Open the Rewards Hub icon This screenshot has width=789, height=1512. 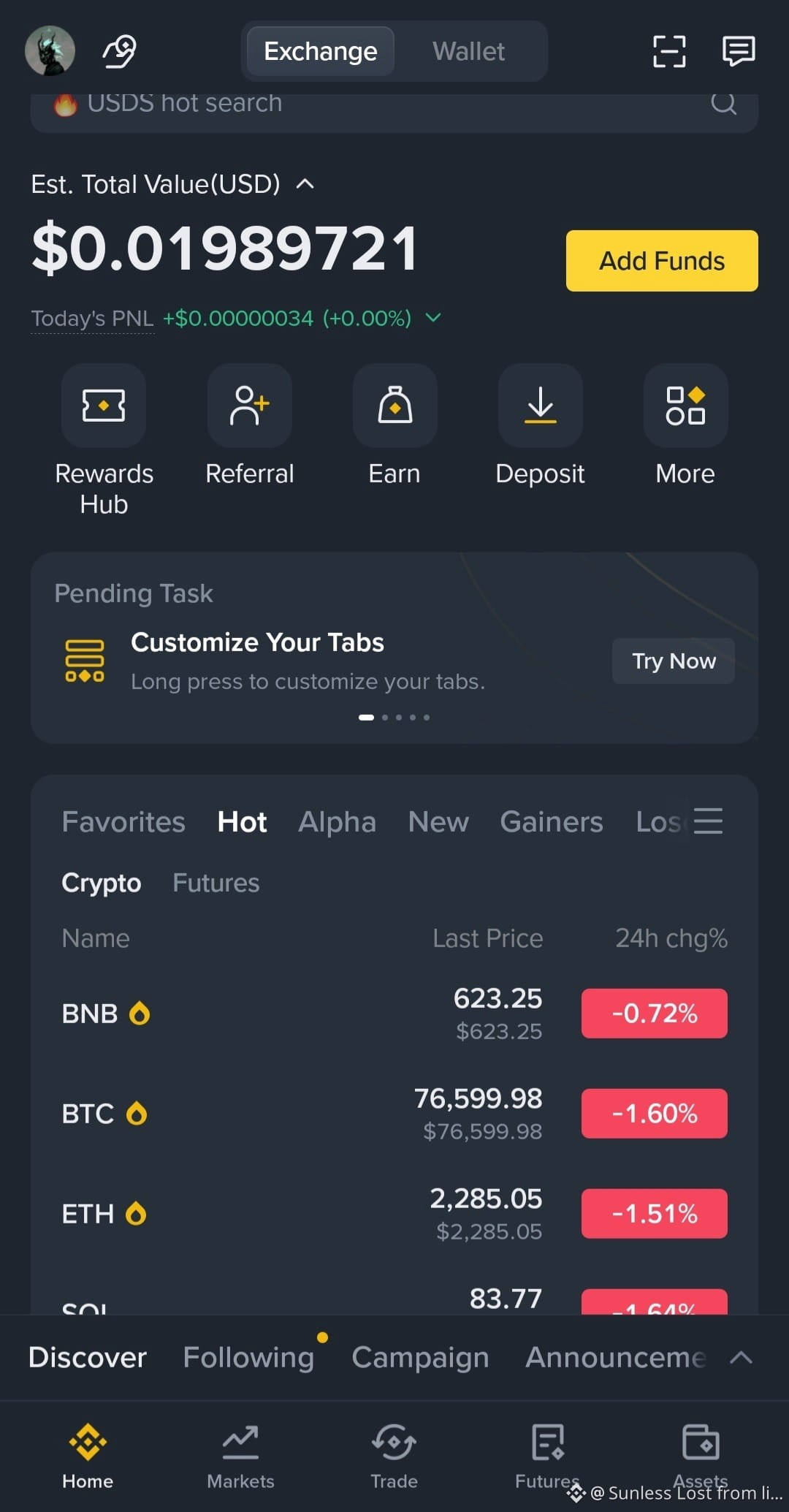pos(104,406)
